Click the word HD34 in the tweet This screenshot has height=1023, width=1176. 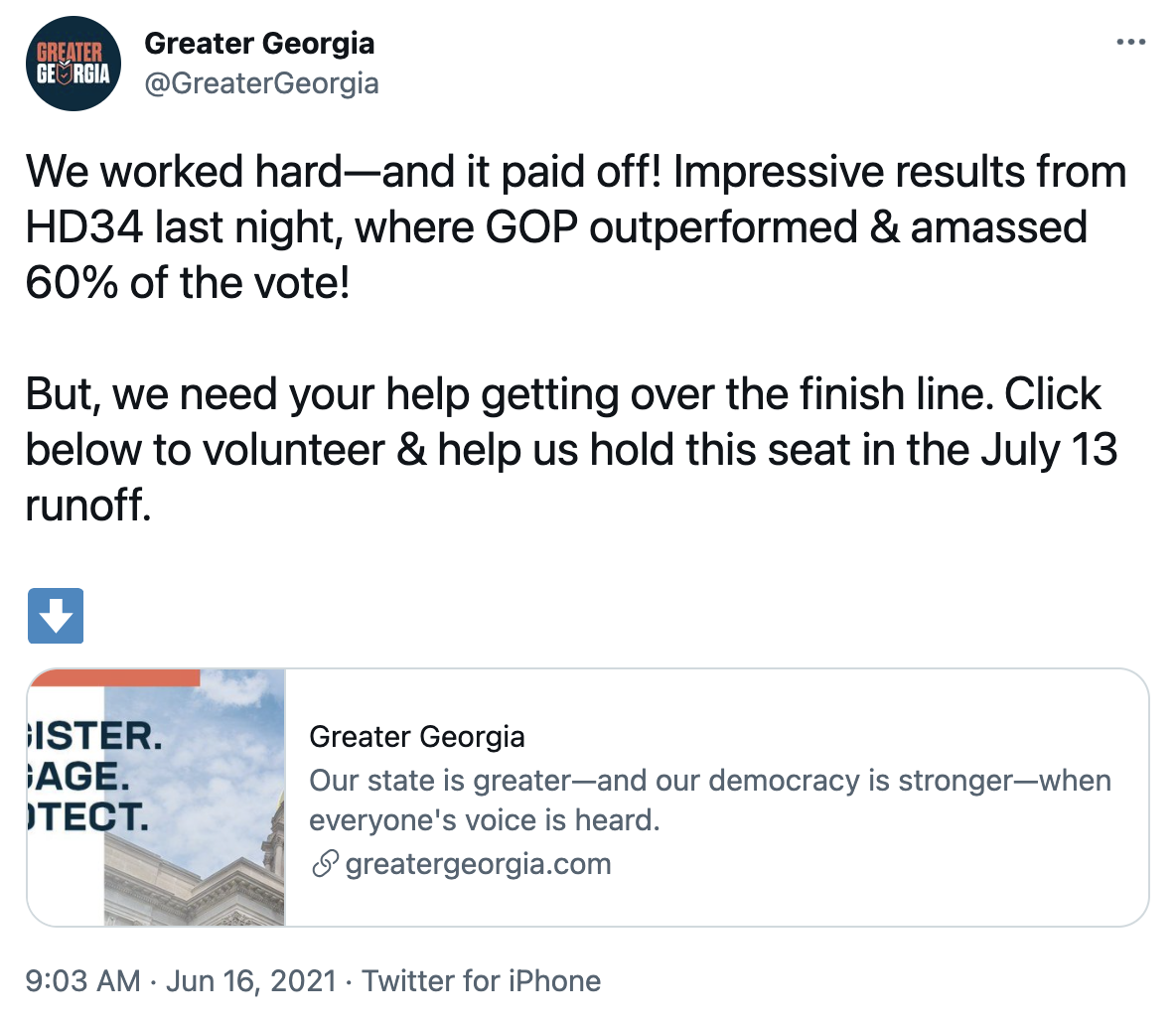pos(83,227)
